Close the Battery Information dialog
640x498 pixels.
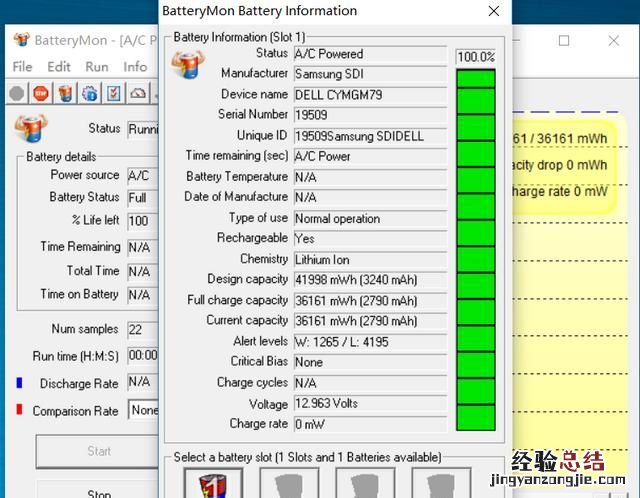(x=494, y=11)
